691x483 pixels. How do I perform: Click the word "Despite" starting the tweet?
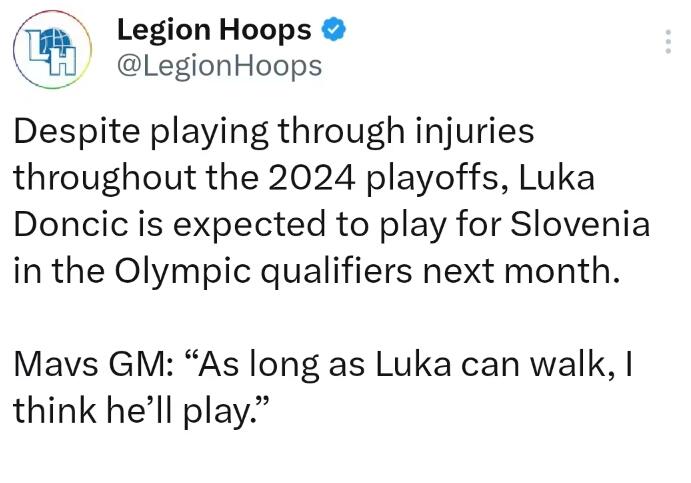tap(76, 132)
